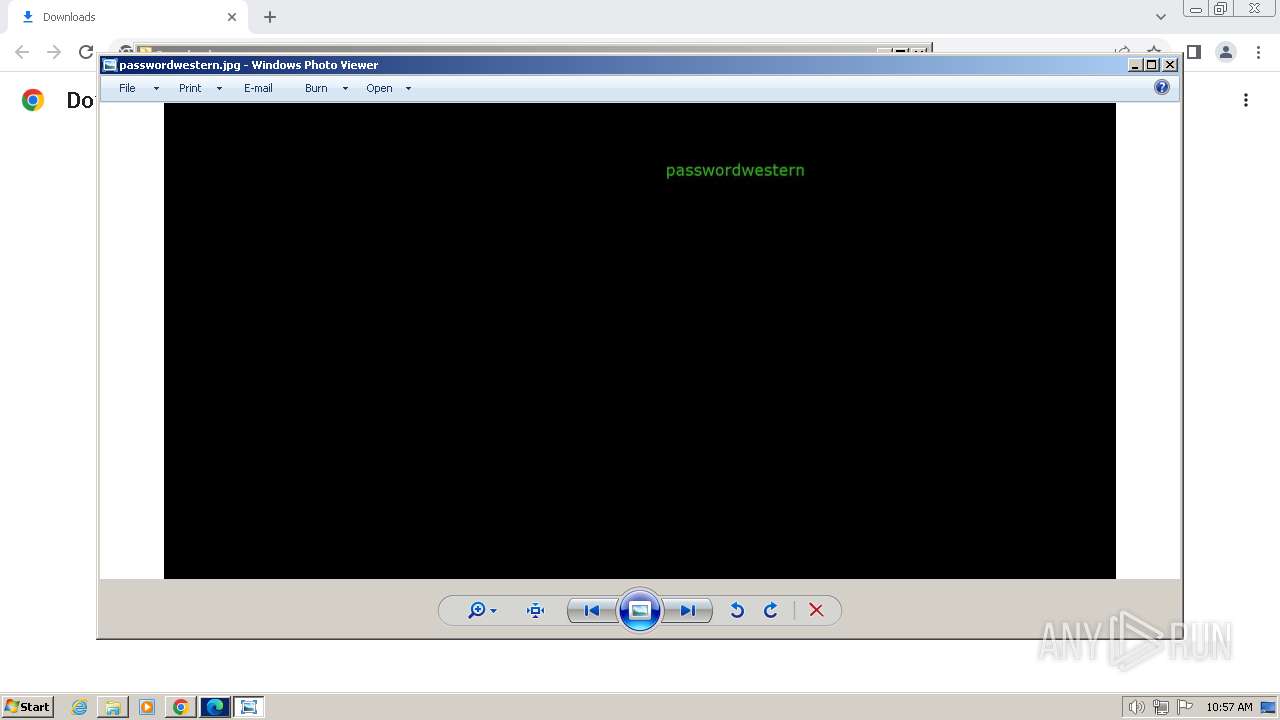Start the slide show
Image resolution: width=1280 pixels, height=720 pixels.
click(x=640, y=610)
